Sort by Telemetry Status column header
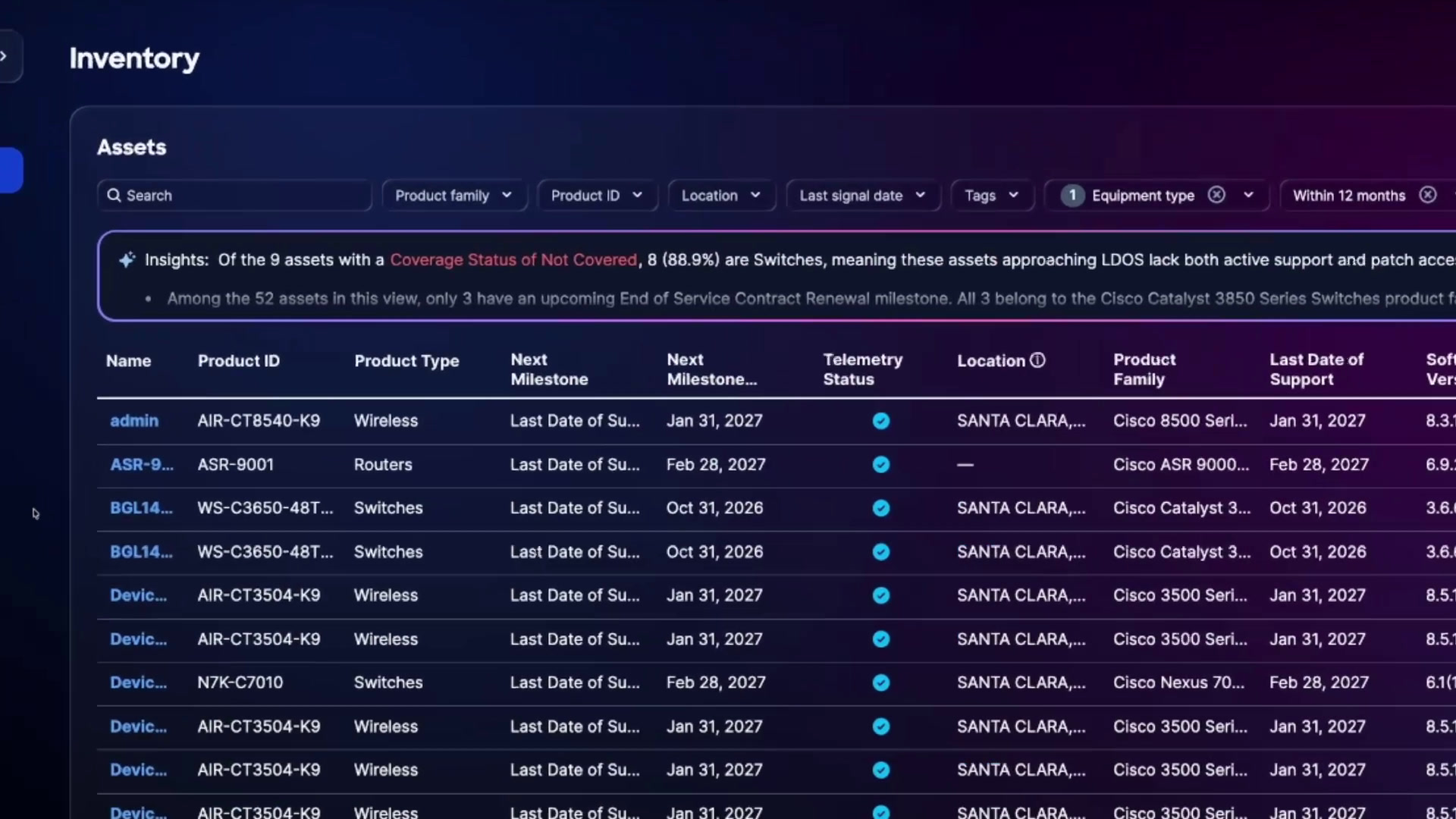Image resolution: width=1456 pixels, height=819 pixels. tap(863, 369)
